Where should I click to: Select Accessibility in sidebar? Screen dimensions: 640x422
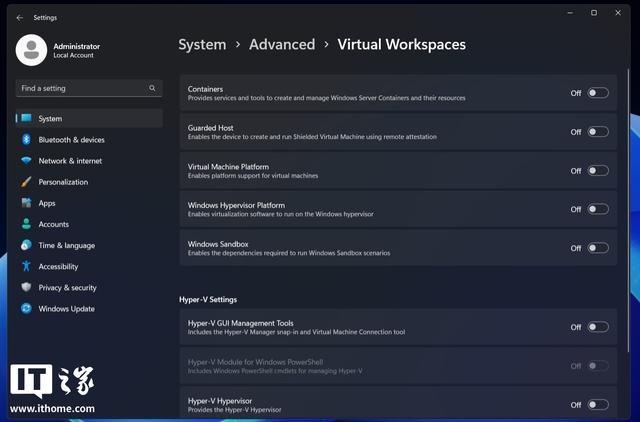click(x=58, y=267)
